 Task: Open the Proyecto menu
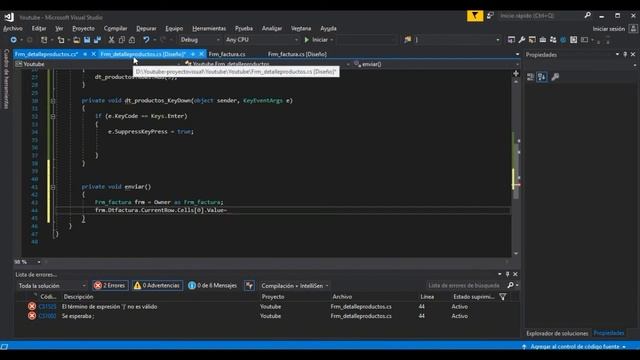point(83,29)
